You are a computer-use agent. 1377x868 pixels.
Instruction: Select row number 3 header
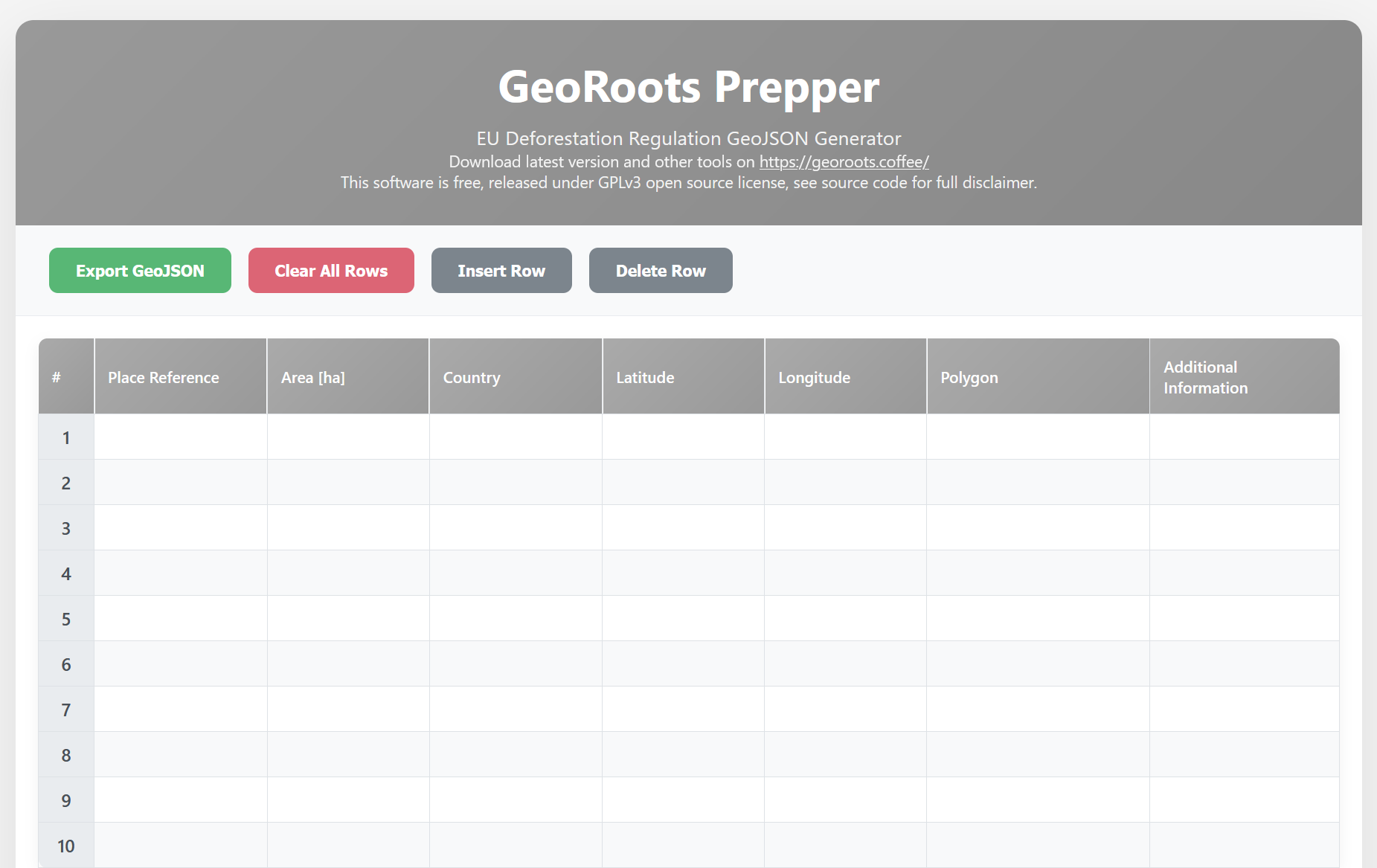point(66,527)
